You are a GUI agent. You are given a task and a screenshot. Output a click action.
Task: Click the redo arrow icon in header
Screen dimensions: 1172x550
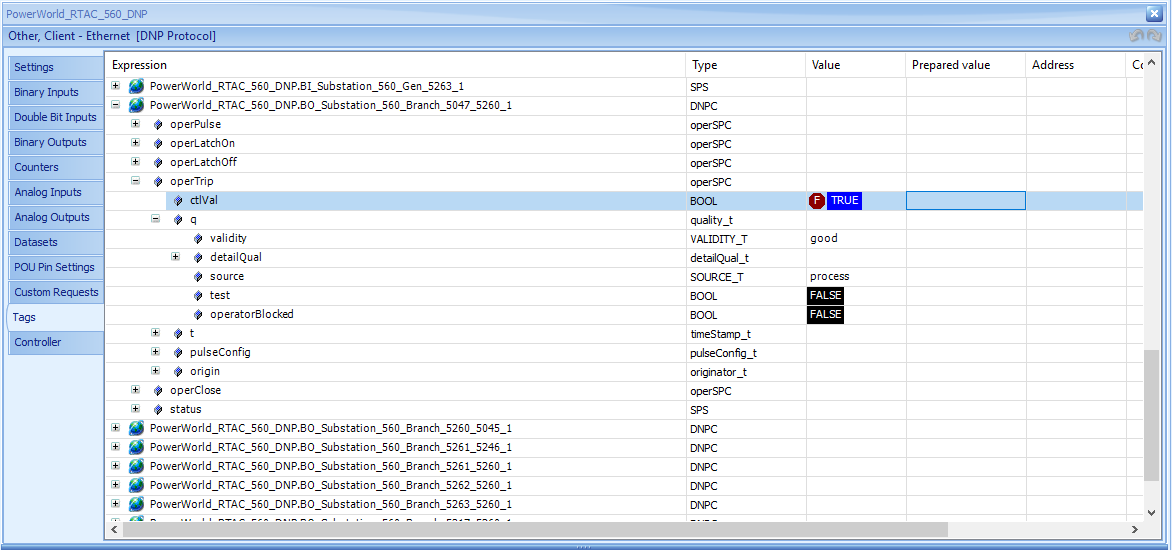(1154, 36)
